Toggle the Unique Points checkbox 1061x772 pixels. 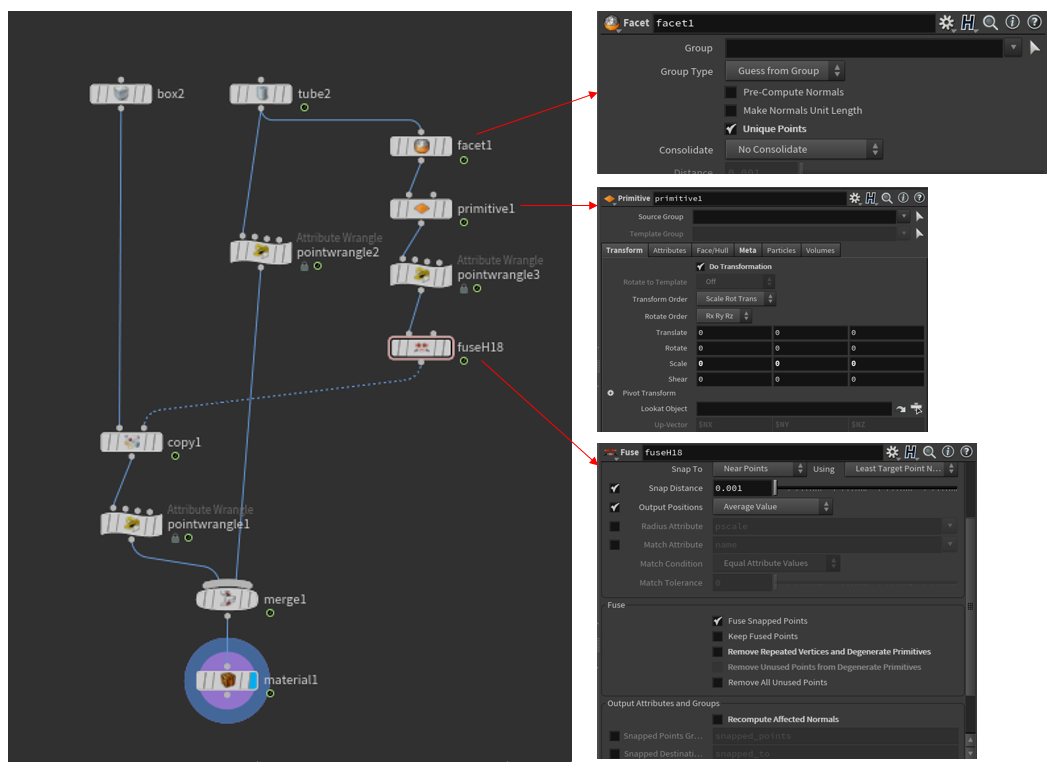(x=732, y=129)
